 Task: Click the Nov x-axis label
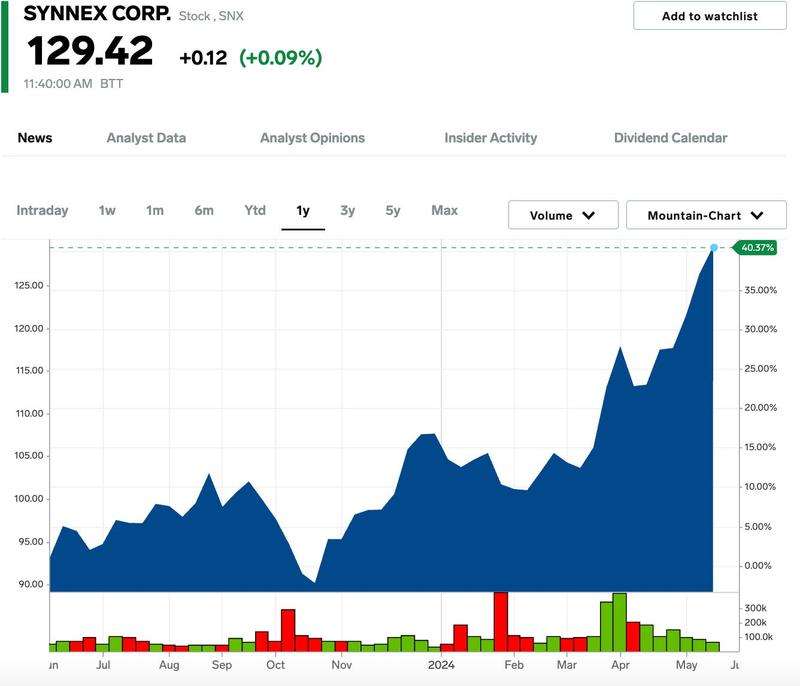click(x=341, y=665)
